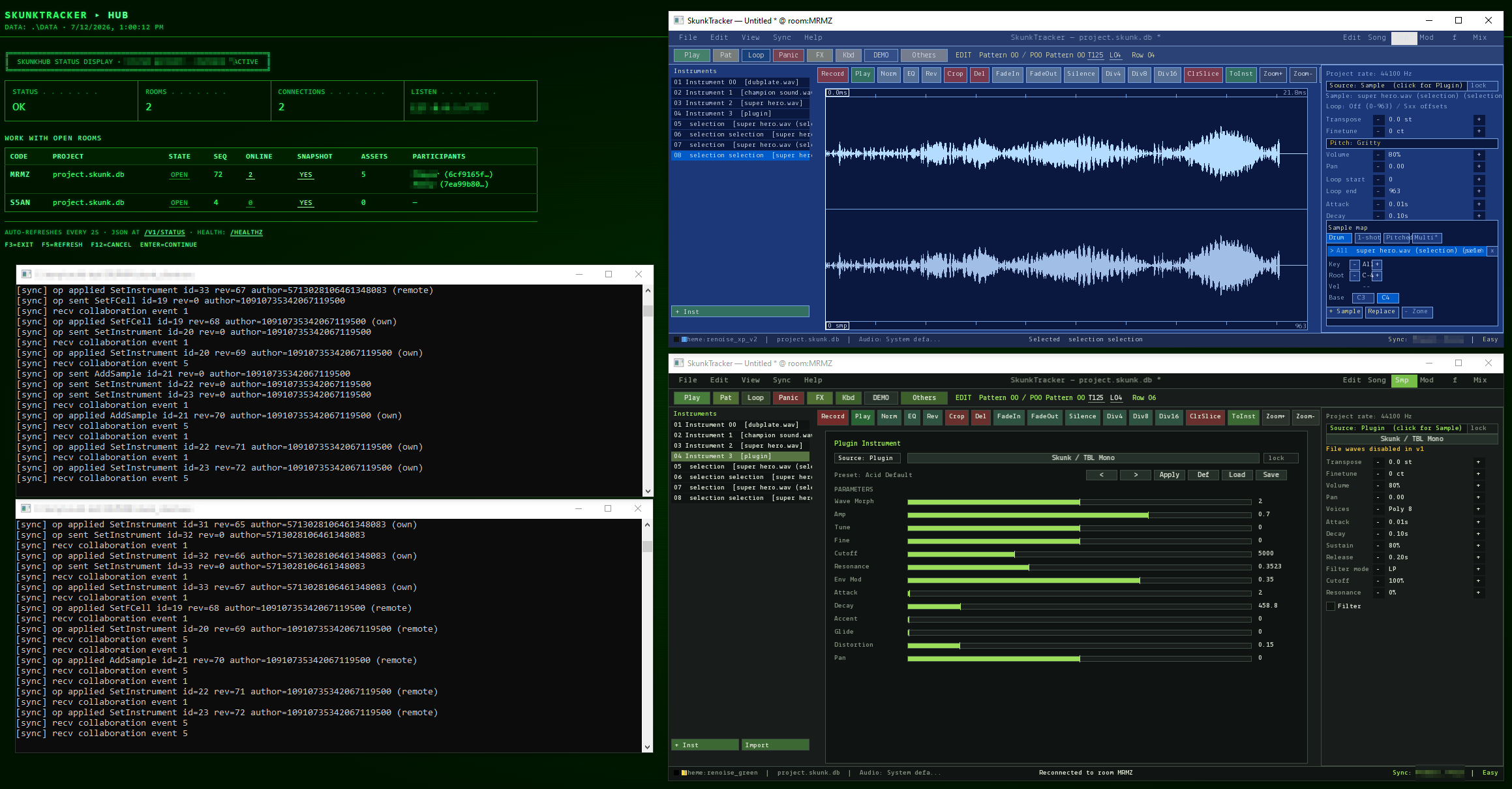This screenshot has width=1512, height=789.
Task: Increase Voices count in green tracker
Action: pos(1478,509)
